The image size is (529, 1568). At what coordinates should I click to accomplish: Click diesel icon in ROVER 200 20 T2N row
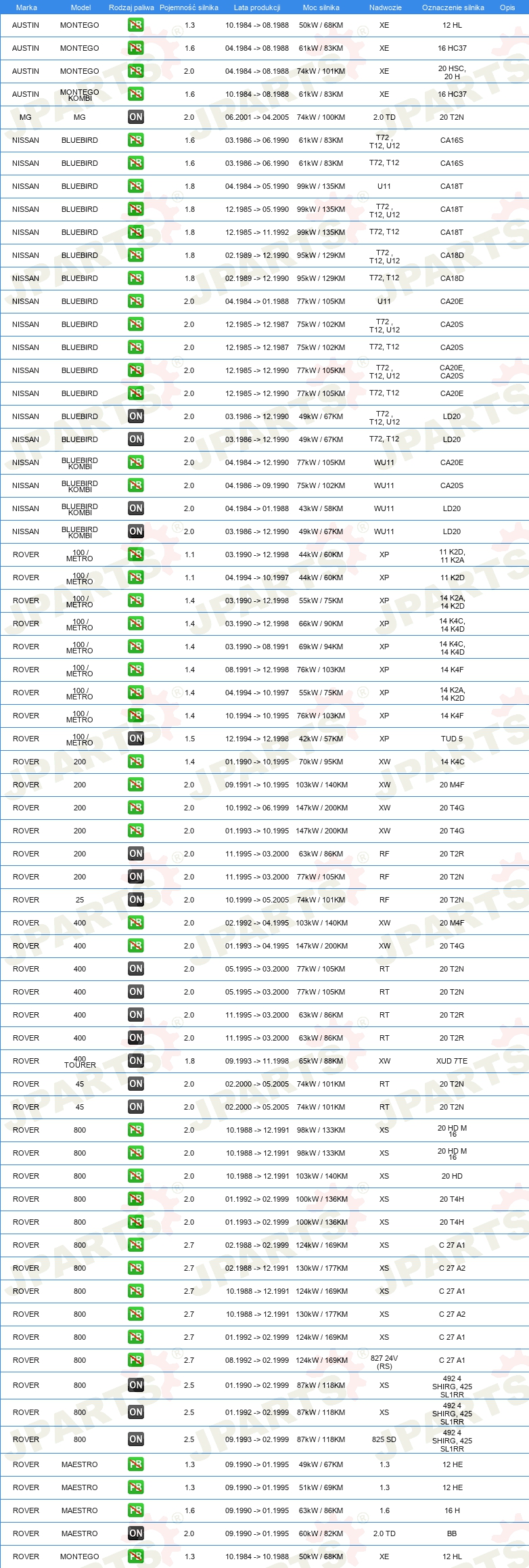pyautogui.click(x=136, y=877)
